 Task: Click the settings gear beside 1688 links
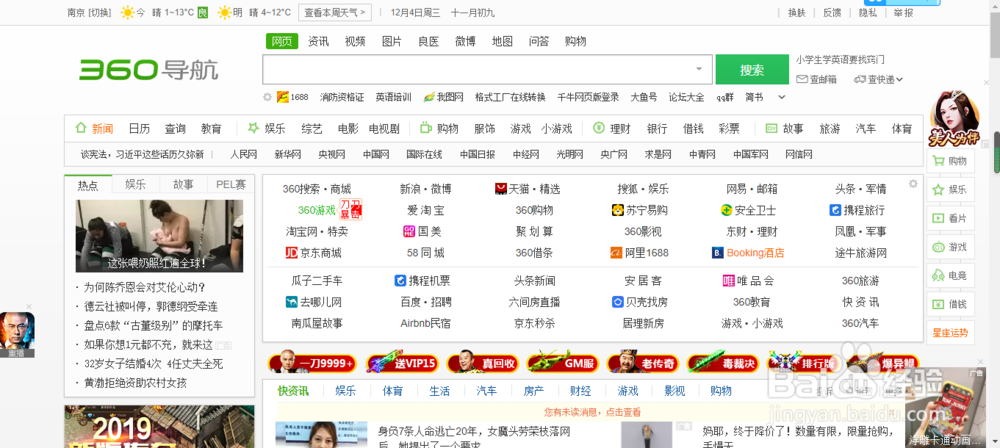click(267, 97)
